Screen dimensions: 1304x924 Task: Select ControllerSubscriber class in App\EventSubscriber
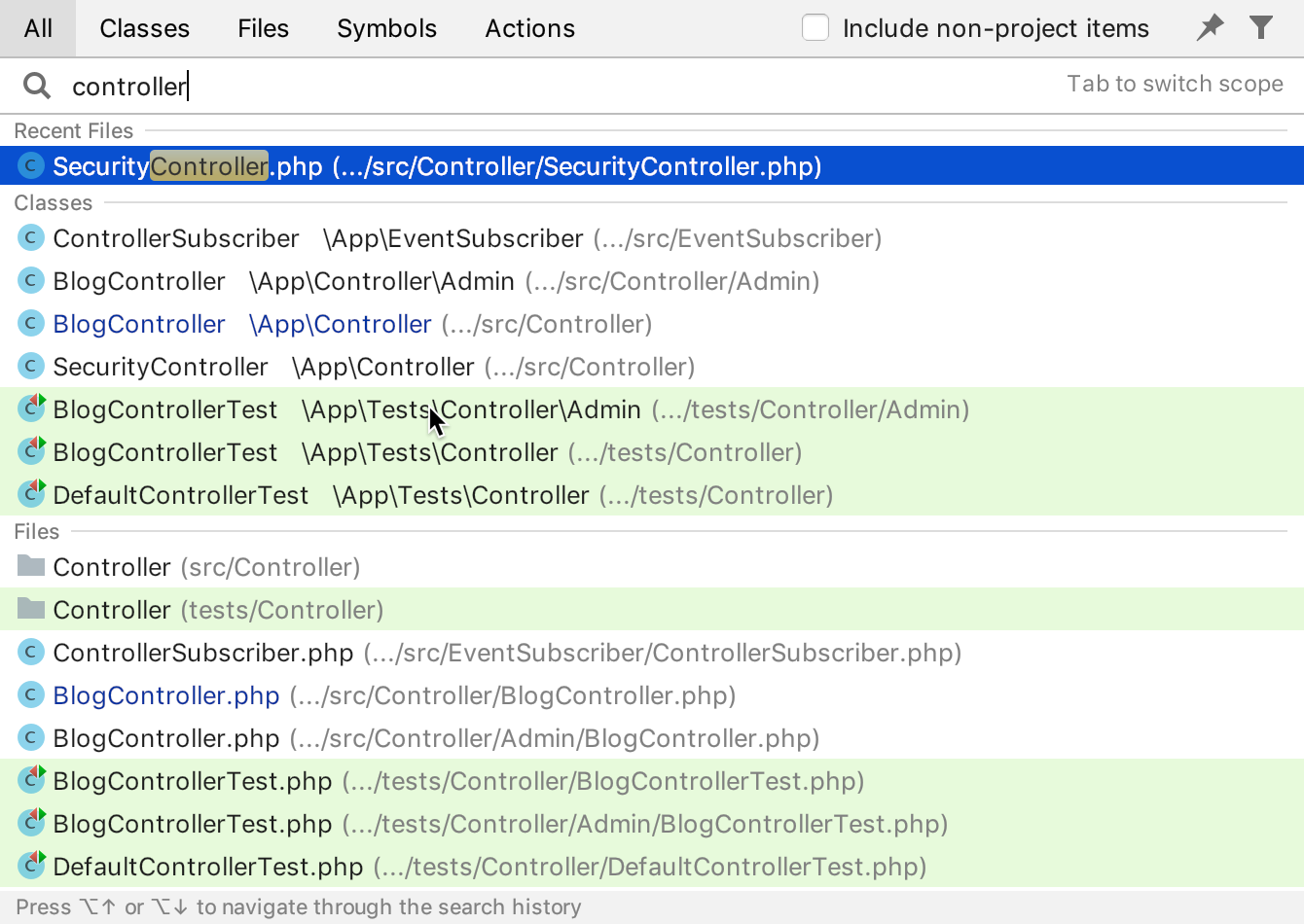pos(652,238)
